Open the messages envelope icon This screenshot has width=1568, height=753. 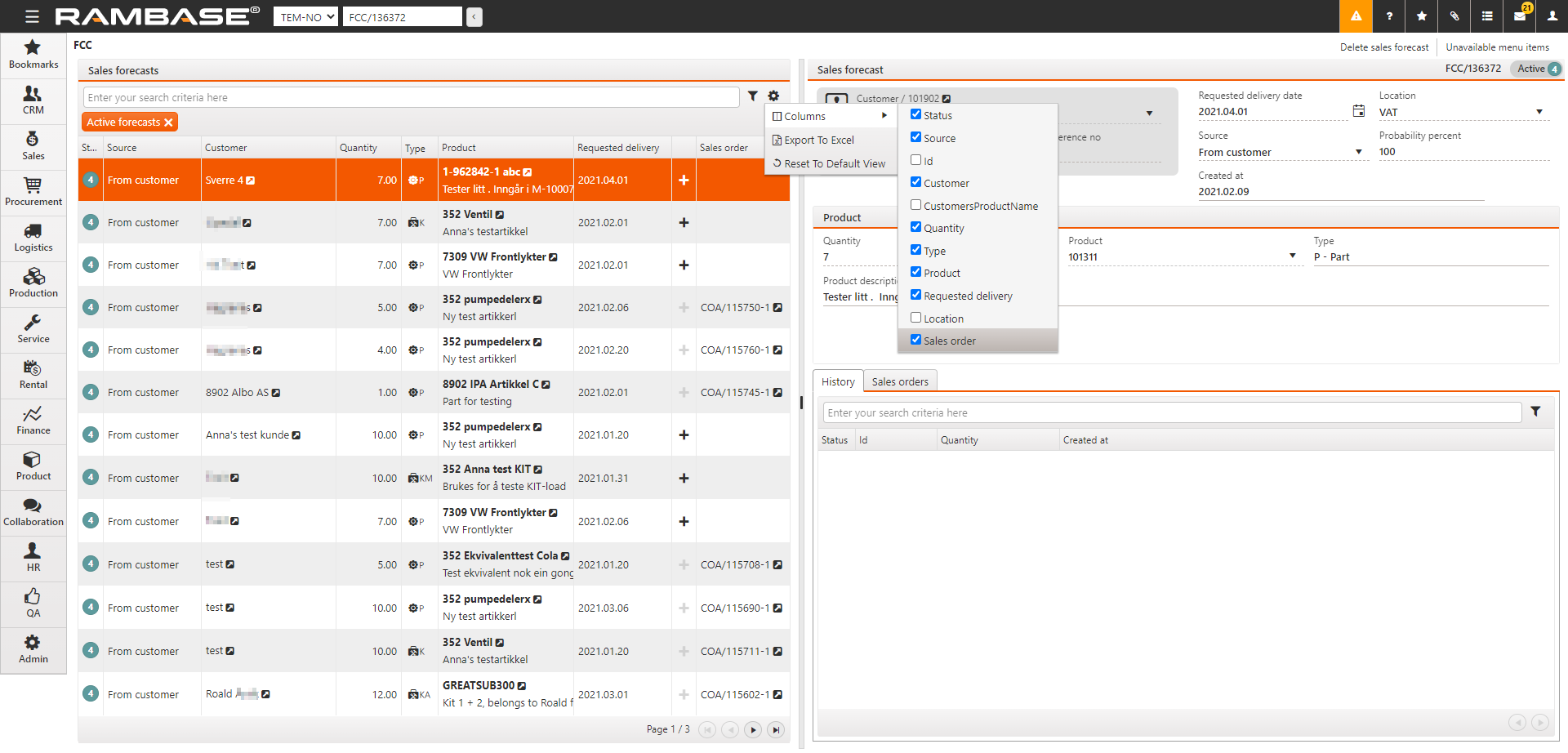point(1520,16)
